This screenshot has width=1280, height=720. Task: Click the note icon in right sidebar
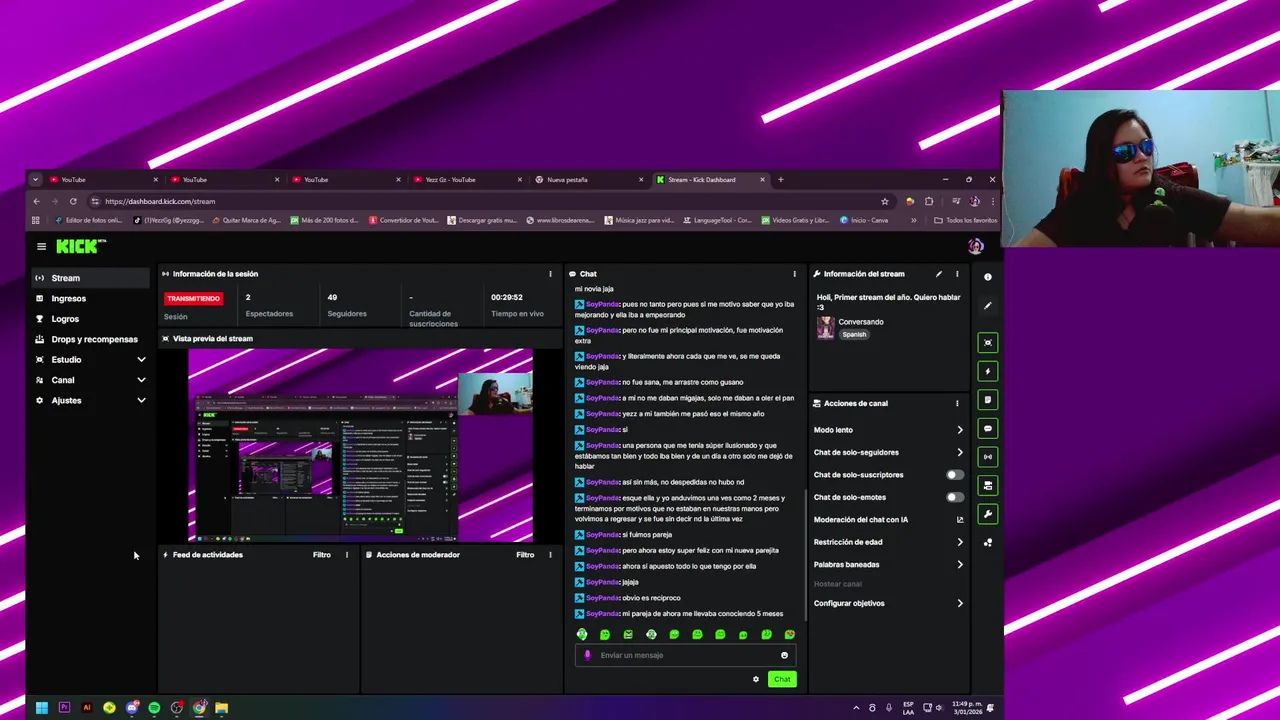(988, 400)
